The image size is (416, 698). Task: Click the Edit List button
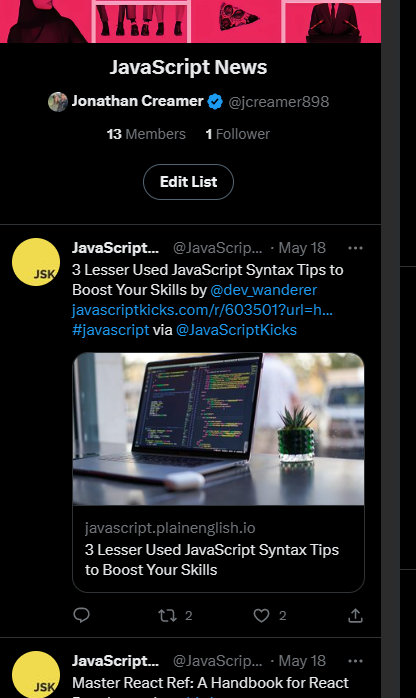pyautogui.click(x=188, y=182)
